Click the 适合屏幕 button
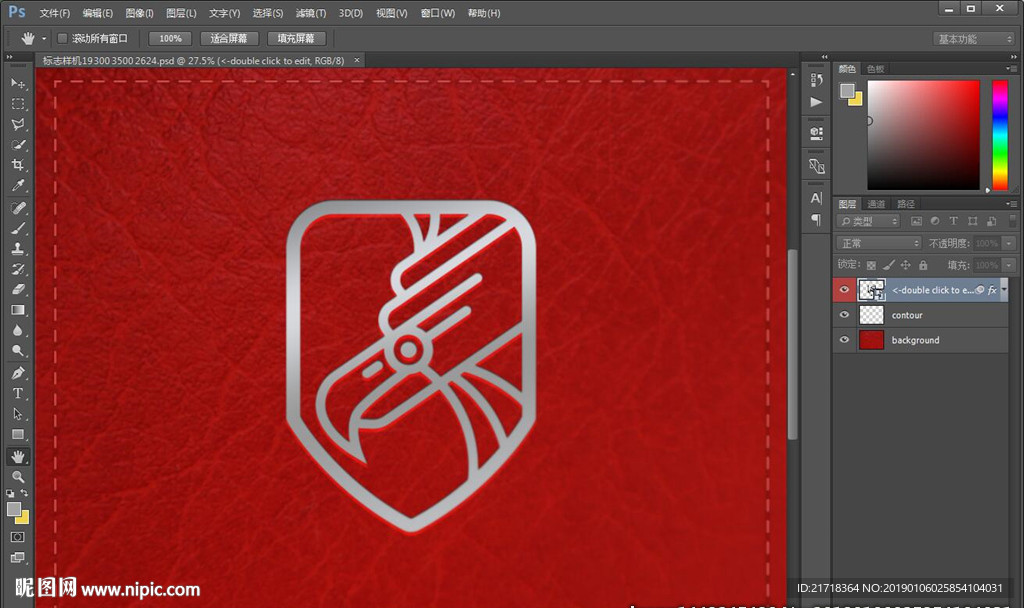 pos(229,39)
